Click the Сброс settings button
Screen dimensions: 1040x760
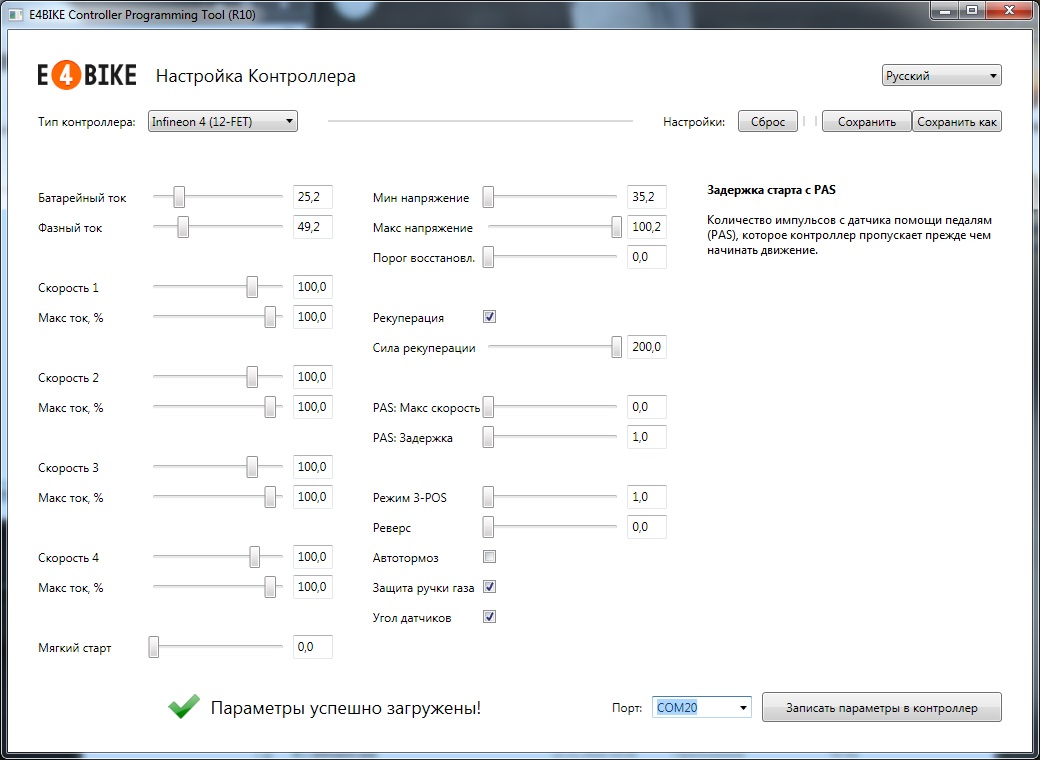click(x=768, y=121)
